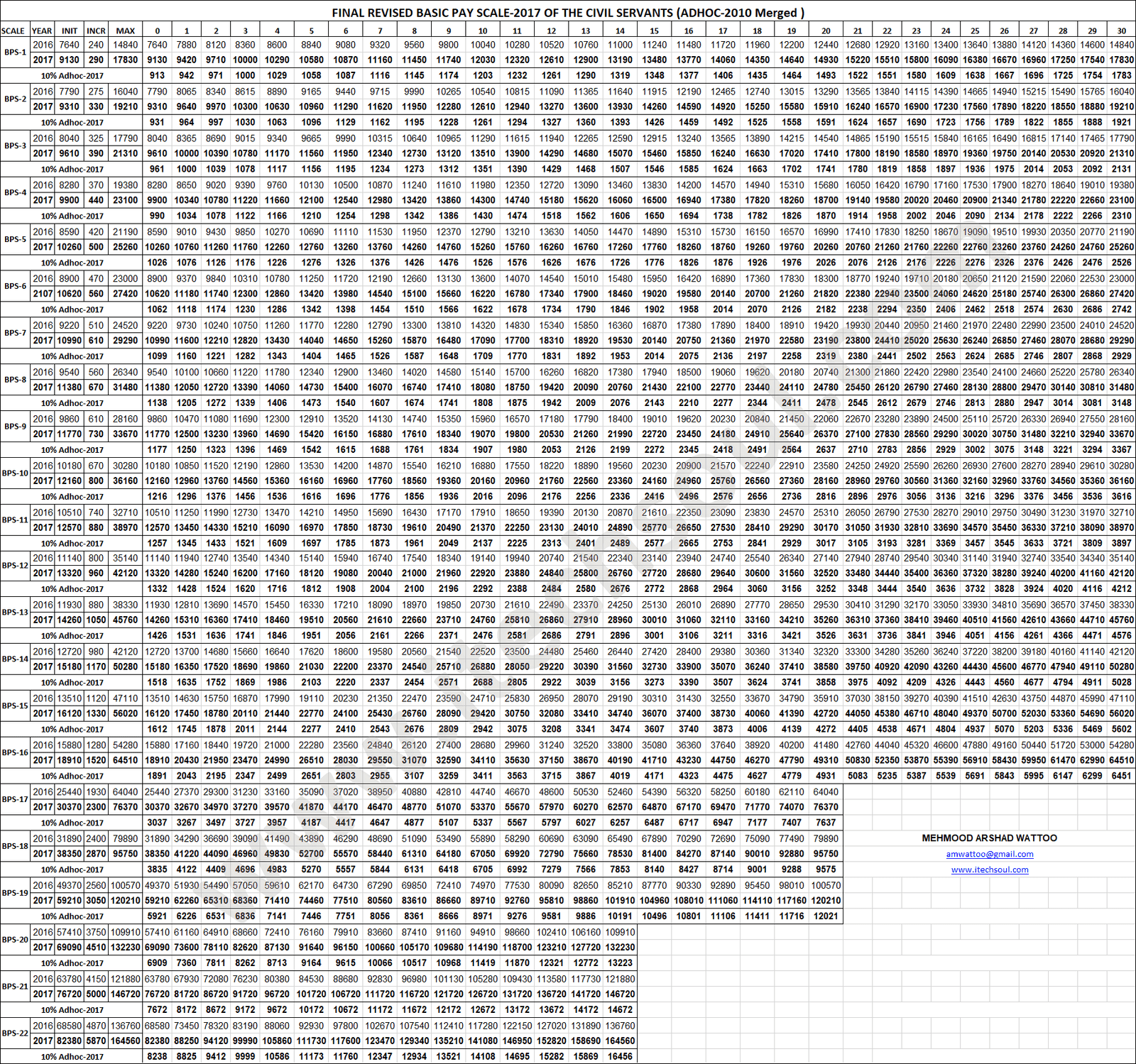Click the BPS-6 year cell reading 2107
The image size is (1136, 1064).
coord(43,294)
